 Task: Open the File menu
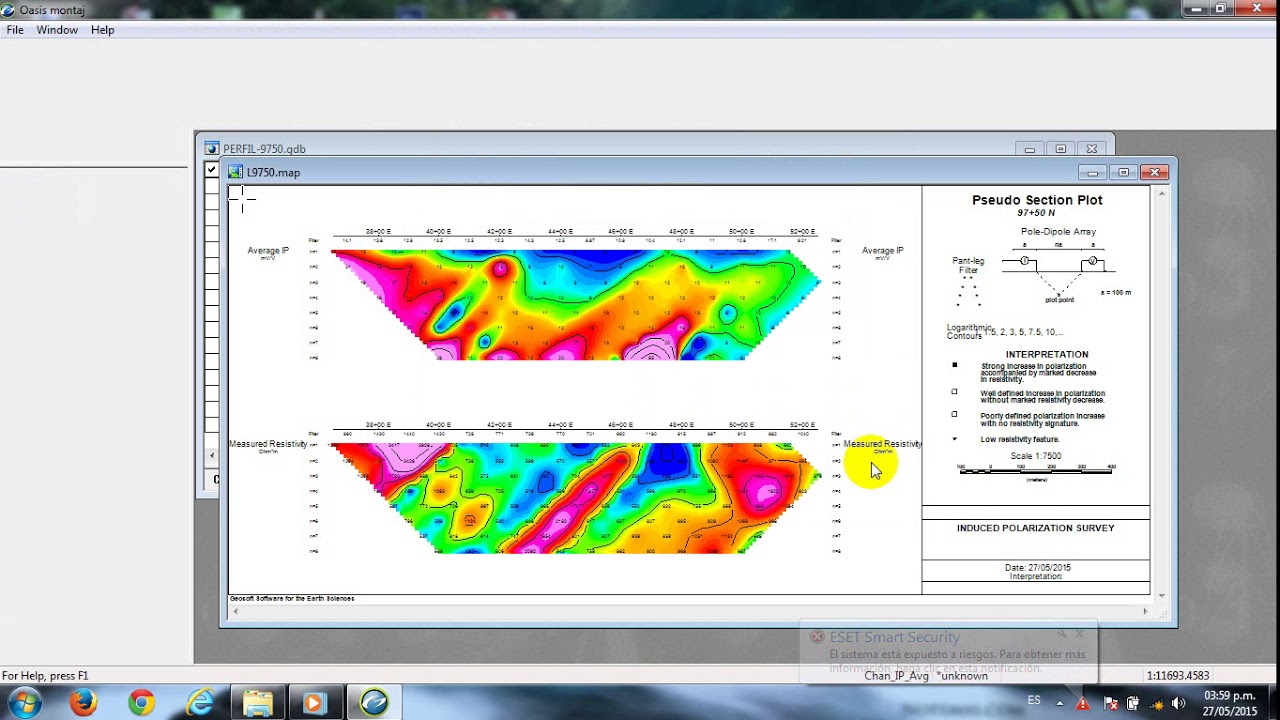coord(15,30)
